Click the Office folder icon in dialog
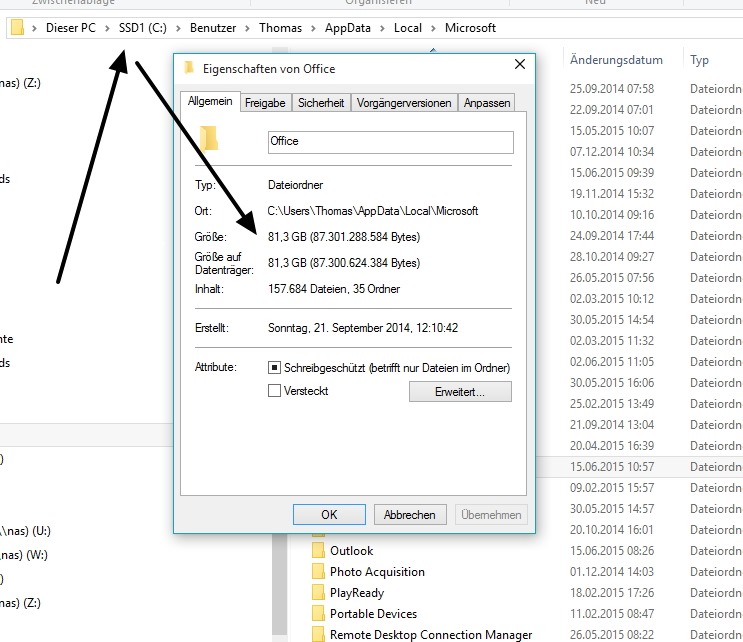This screenshot has width=743, height=642. [x=209, y=138]
